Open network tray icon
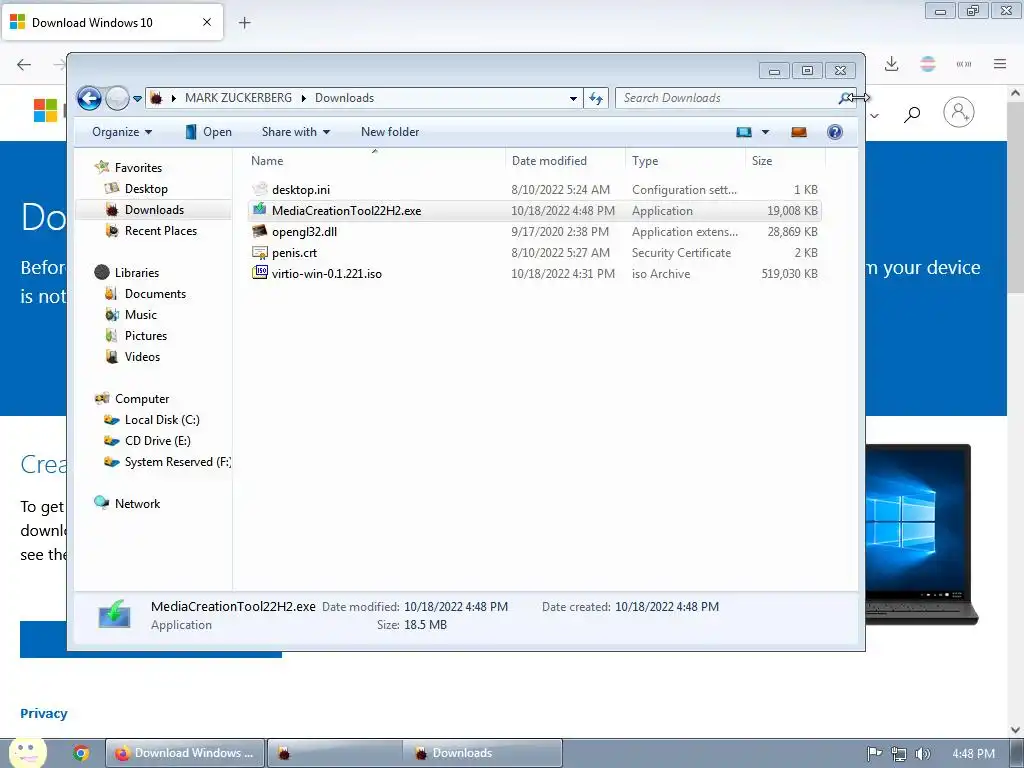 click(x=899, y=754)
